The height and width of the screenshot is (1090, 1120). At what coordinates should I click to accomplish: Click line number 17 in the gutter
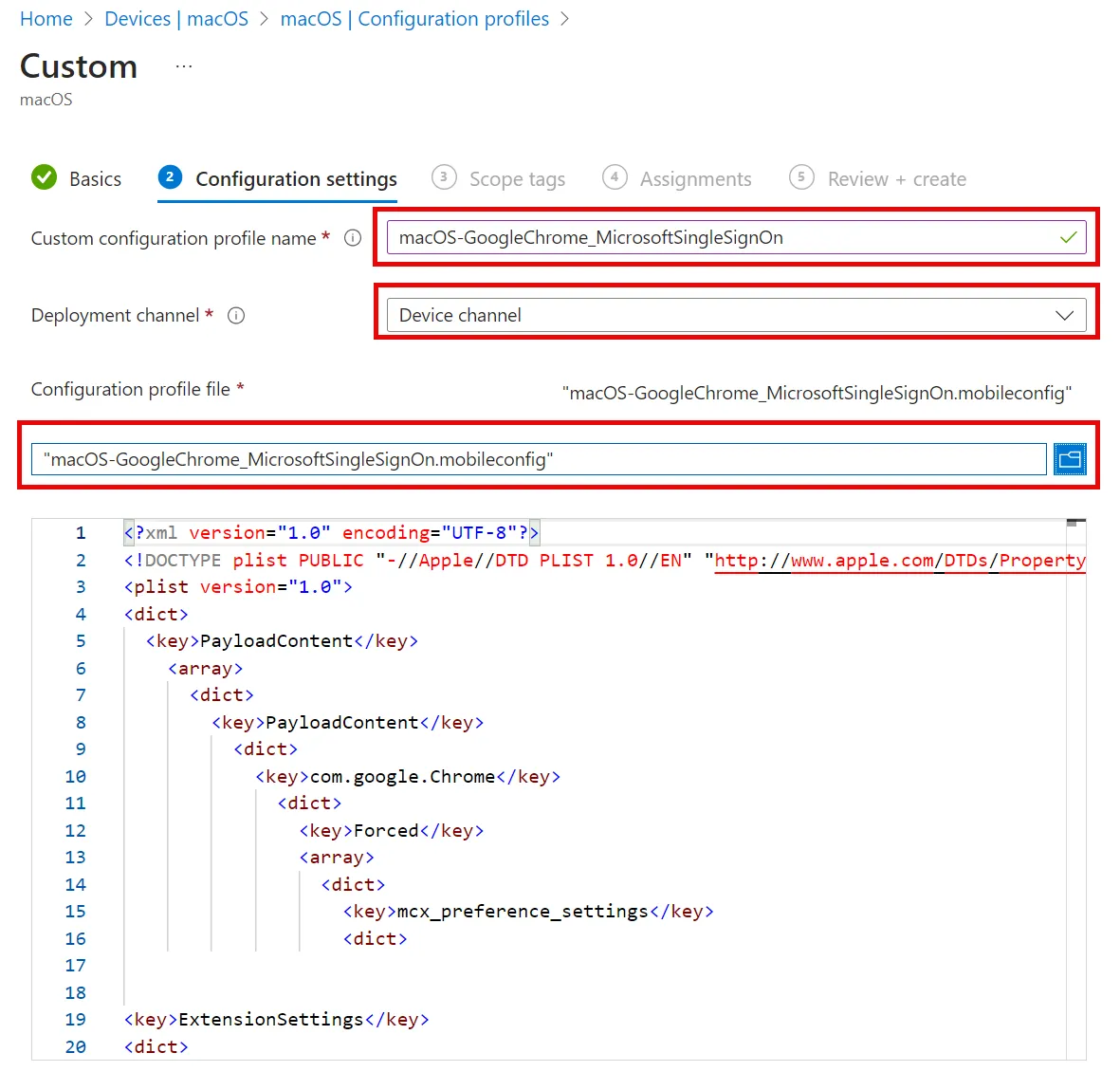(x=75, y=967)
